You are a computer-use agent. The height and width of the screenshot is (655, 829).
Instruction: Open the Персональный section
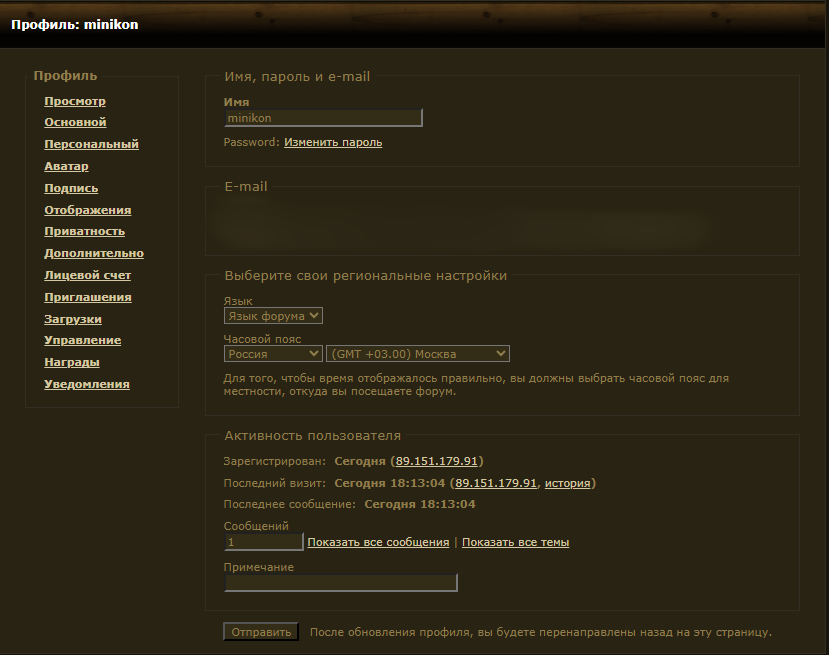(91, 144)
